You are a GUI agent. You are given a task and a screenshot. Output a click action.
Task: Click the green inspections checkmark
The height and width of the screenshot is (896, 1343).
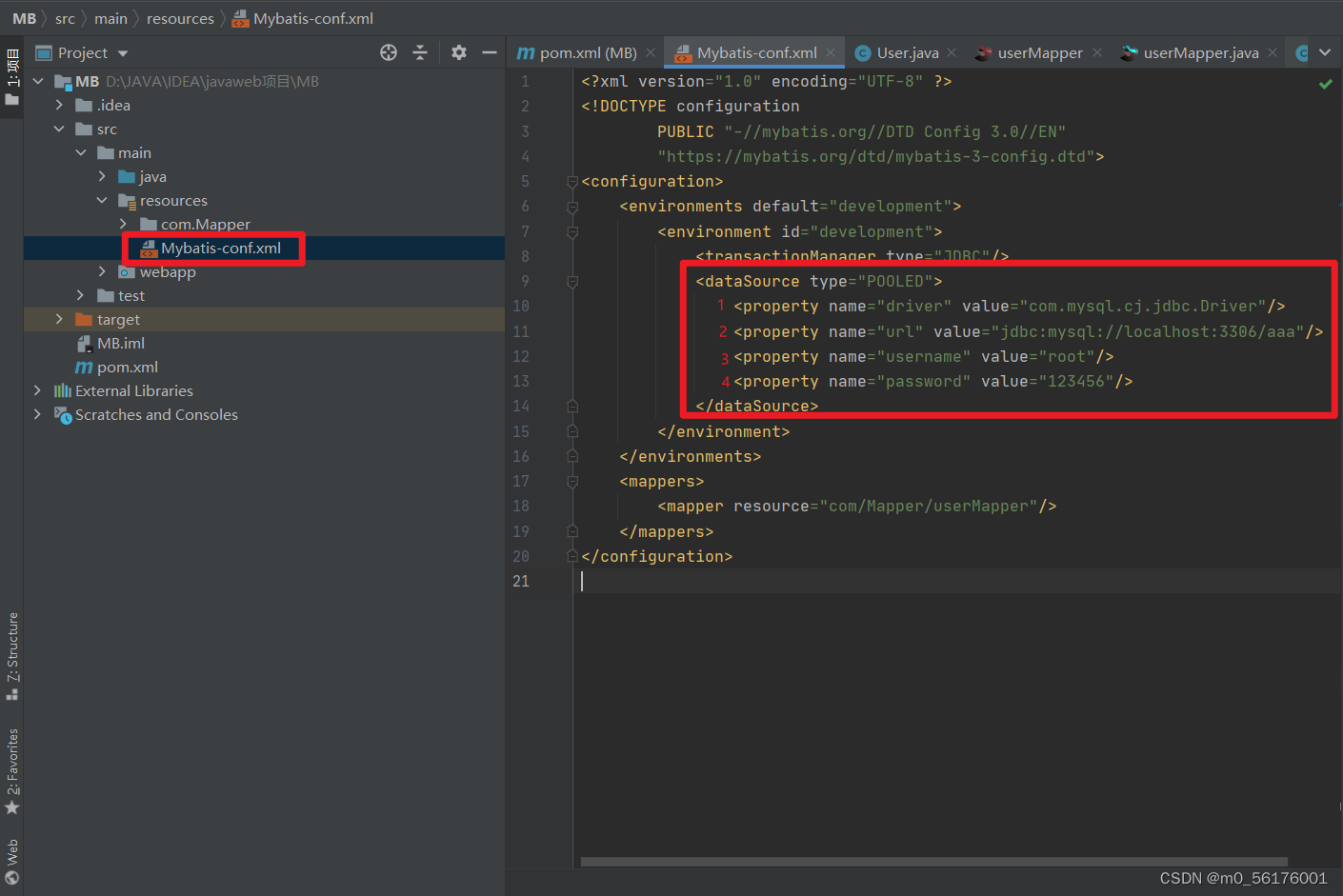(x=1325, y=83)
